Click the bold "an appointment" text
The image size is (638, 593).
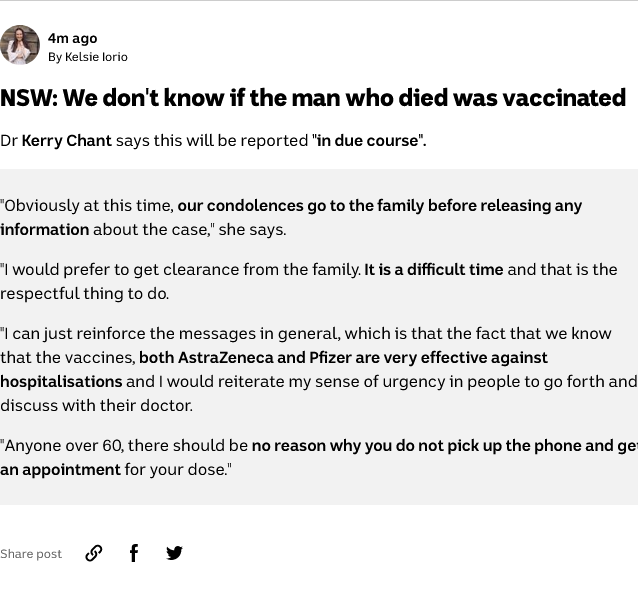coord(60,470)
